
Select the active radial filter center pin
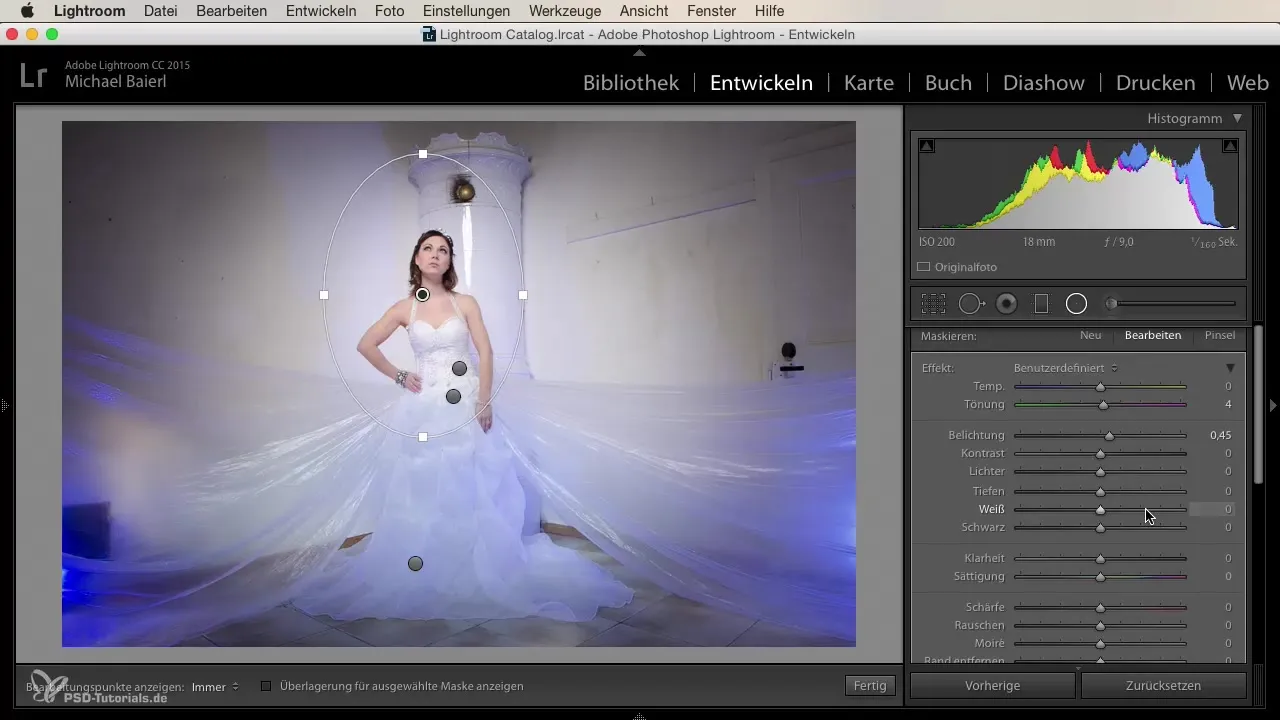point(423,295)
